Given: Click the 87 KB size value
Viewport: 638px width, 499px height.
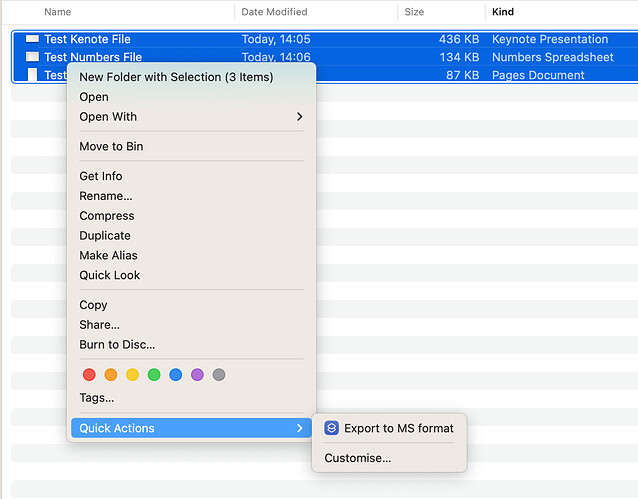Looking at the screenshot, I should [x=463, y=75].
